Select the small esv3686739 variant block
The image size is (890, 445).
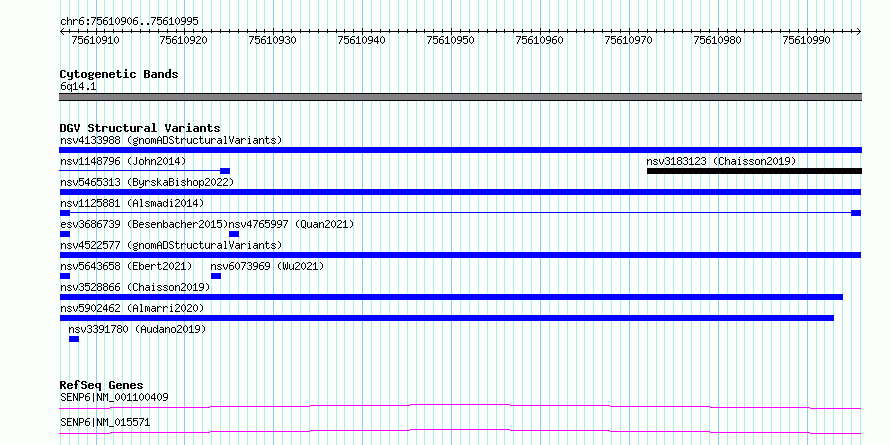click(65, 234)
